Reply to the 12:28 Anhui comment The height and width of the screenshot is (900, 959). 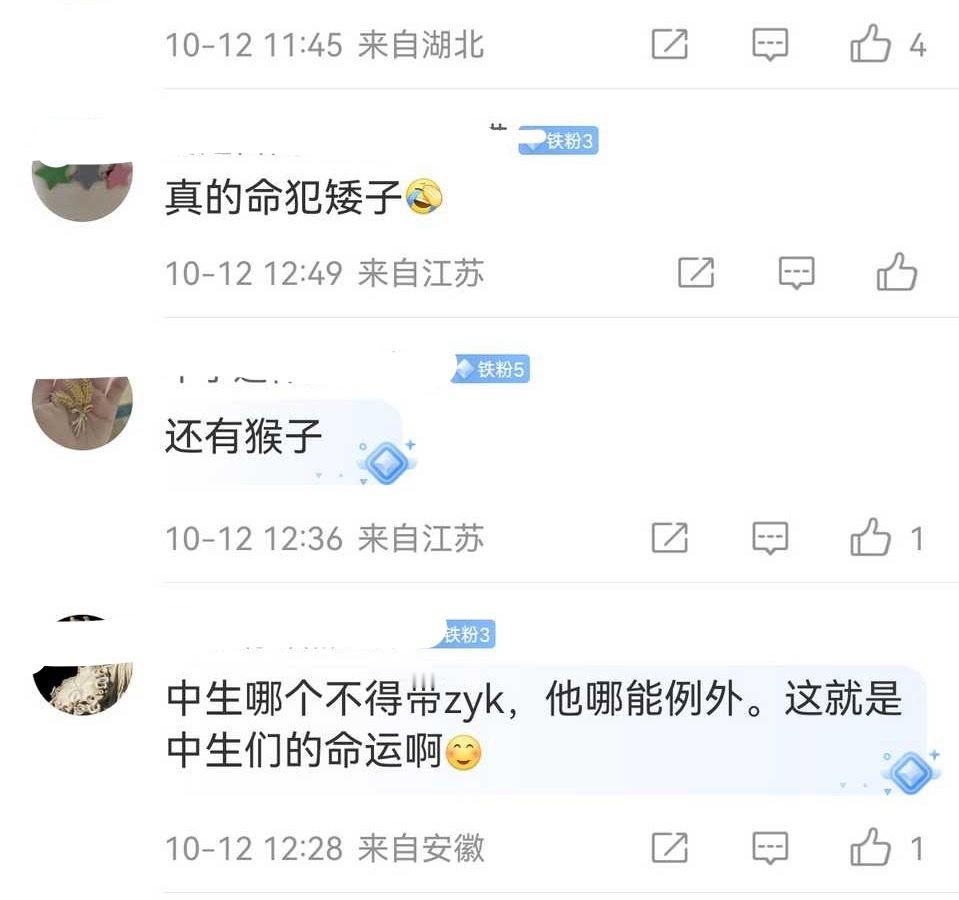tap(770, 848)
